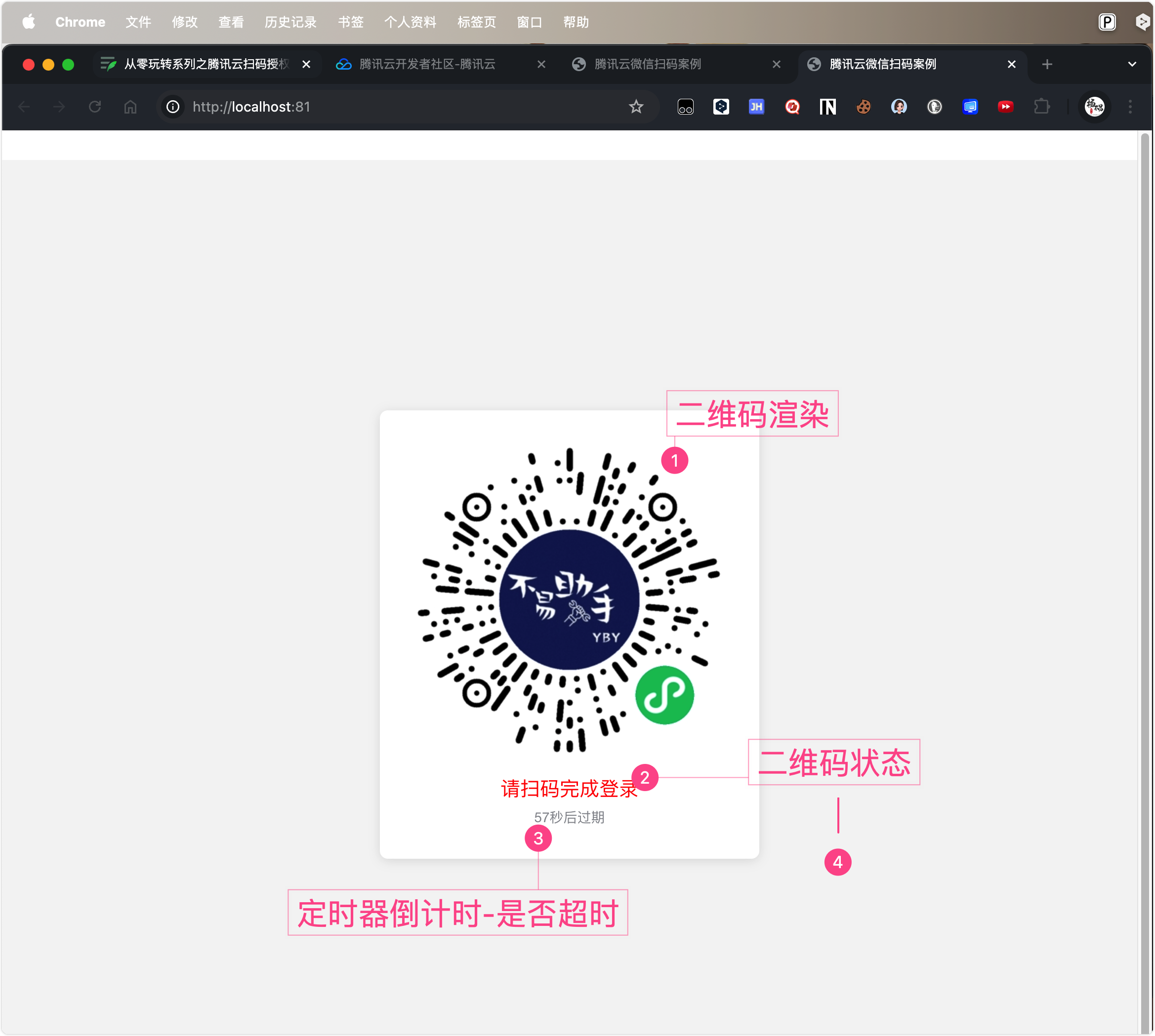Expand the tab search dropdown arrow
Image resolution: width=1155 pixels, height=1036 pixels.
point(1132,64)
